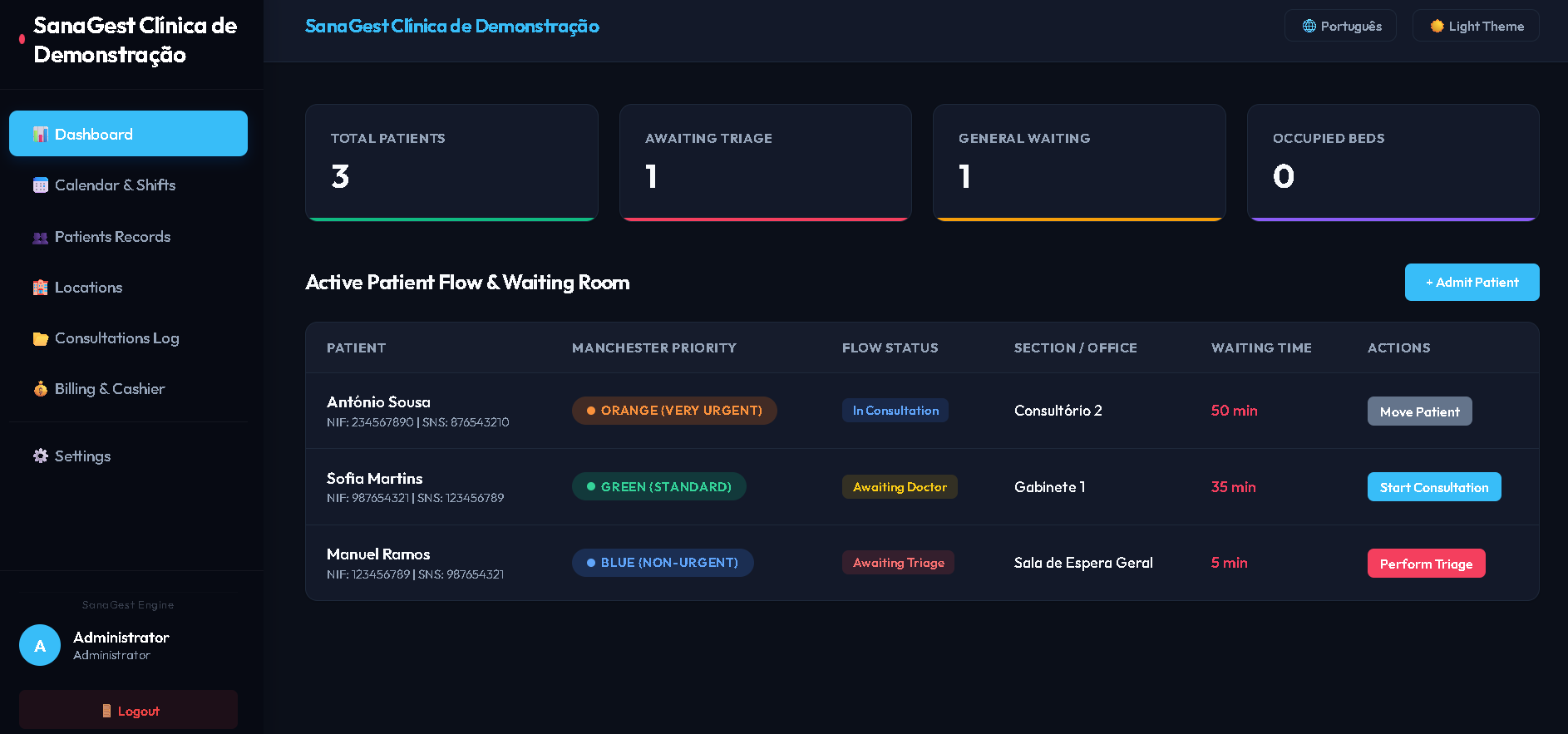Click the Waiting Time column header
The height and width of the screenshot is (734, 1568).
1261,348
